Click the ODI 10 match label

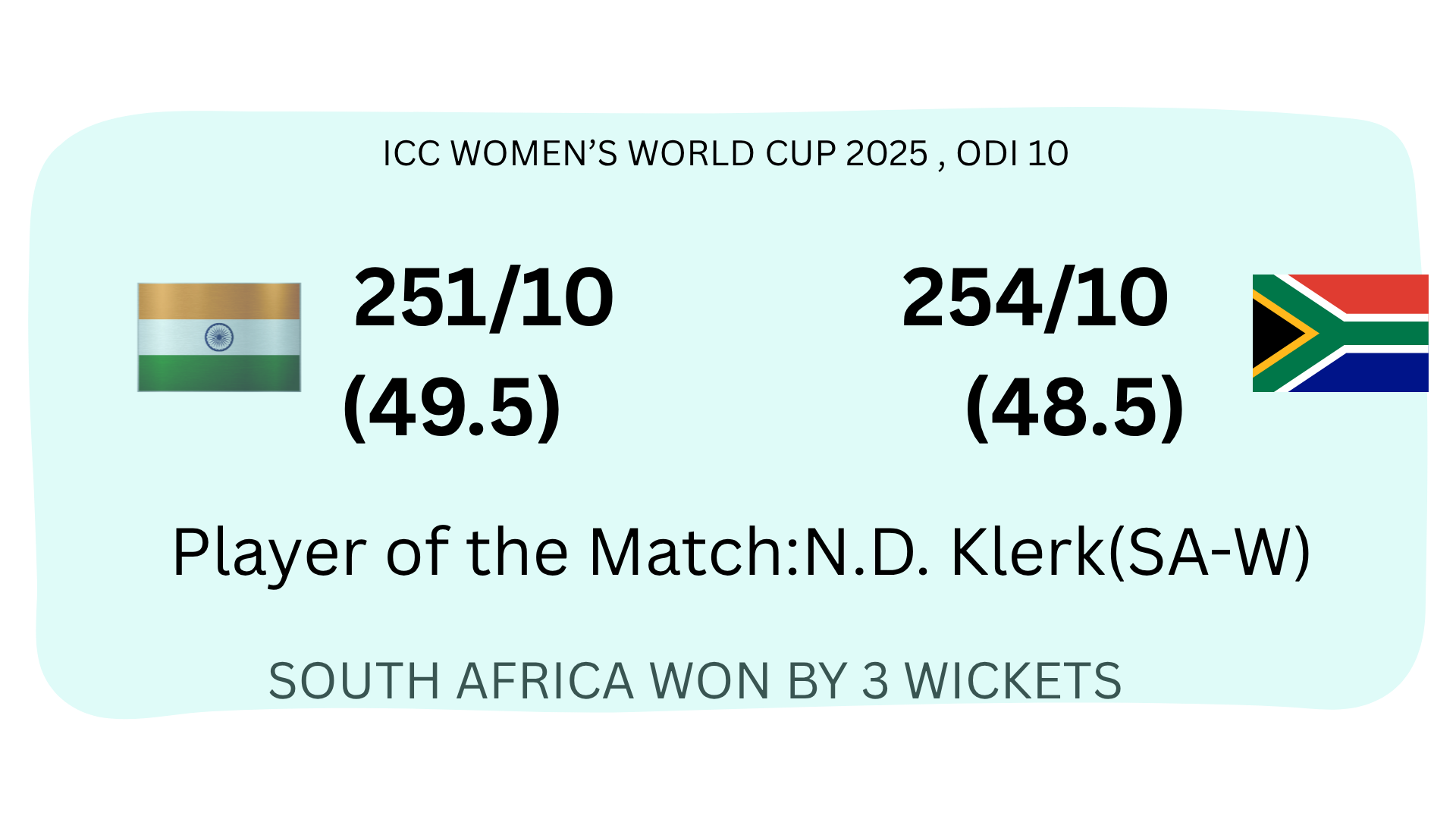(x=1012, y=154)
